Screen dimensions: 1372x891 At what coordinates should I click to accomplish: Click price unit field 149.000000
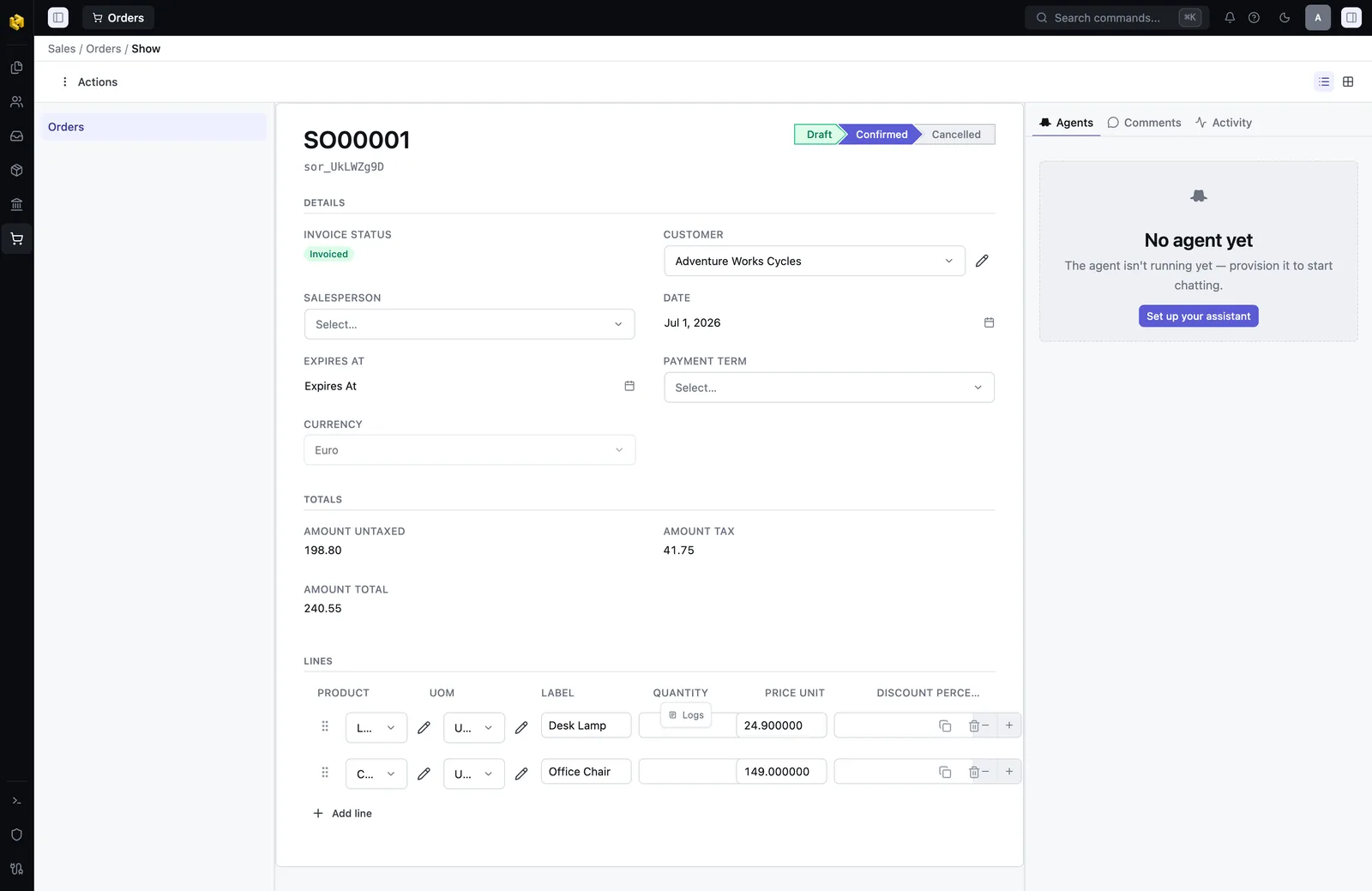(781, 772)
